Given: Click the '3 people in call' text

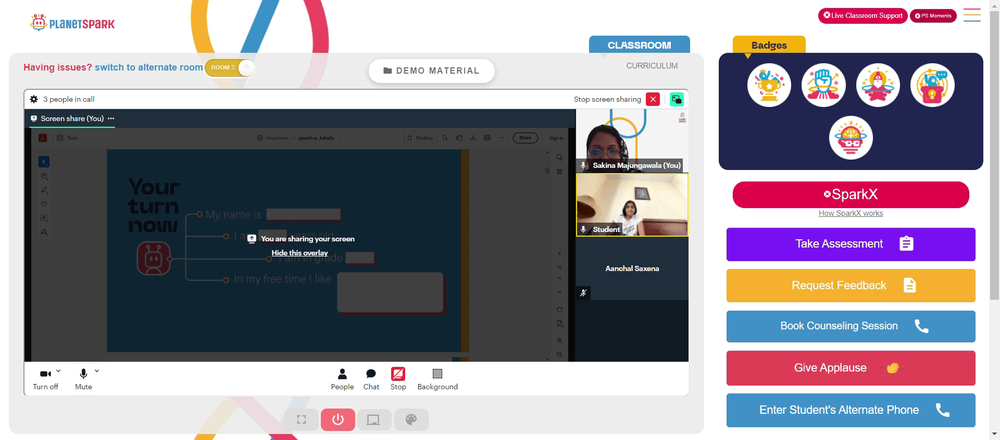Looking at the screenshot, I should pyautogui.click(x=69, y=99).
